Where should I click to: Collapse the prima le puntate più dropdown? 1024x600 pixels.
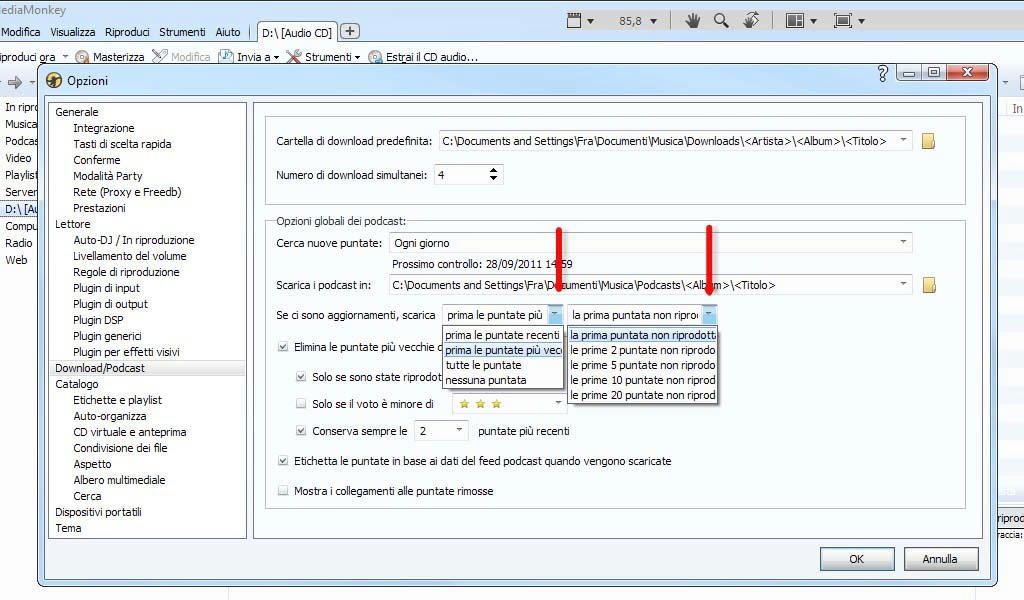pyautogui.click(x=554, y=315)
